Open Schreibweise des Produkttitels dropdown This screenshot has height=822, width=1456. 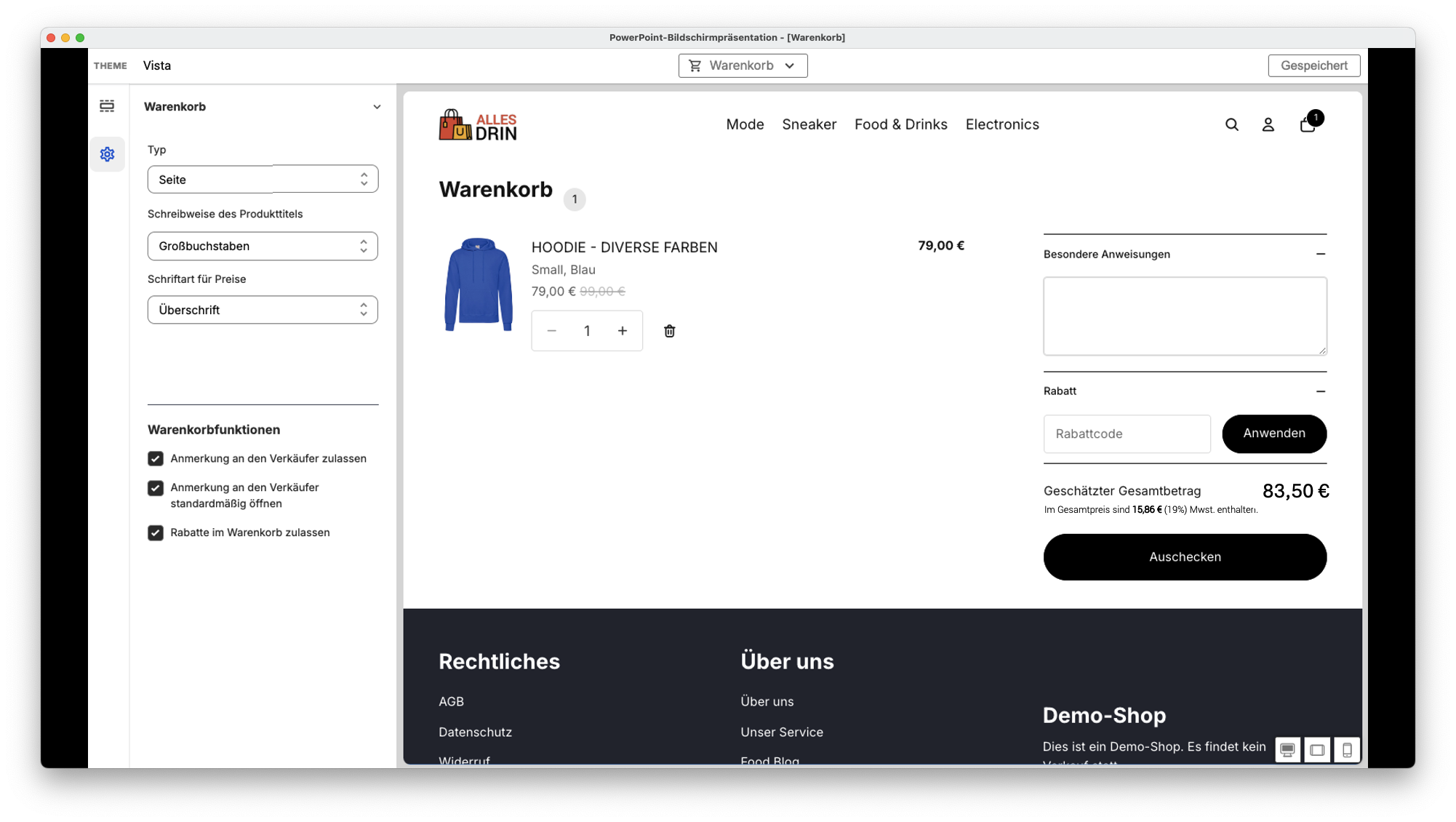263,247
